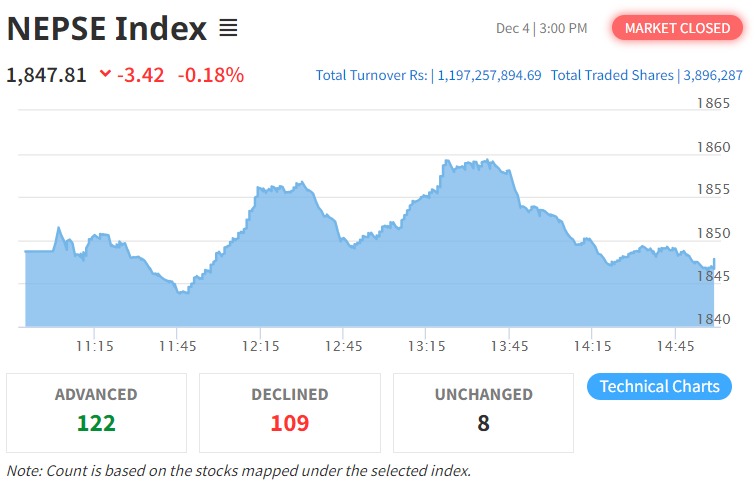The width and height of the screenshot is (755, 485).
Task: Click the -3.42 point change value
Action: [140, 75]
